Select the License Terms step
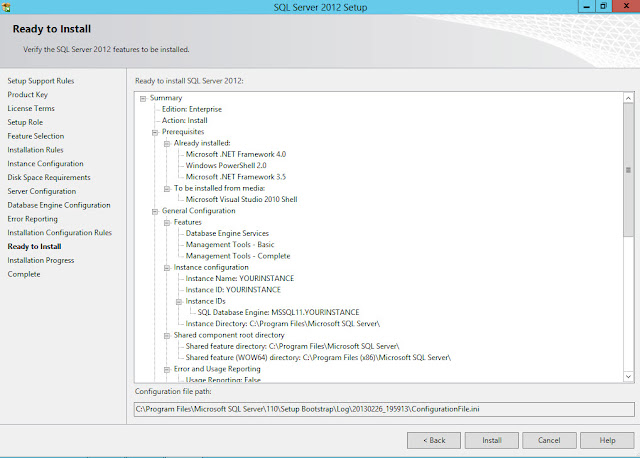640x458 pixels. tap(31, 109)
